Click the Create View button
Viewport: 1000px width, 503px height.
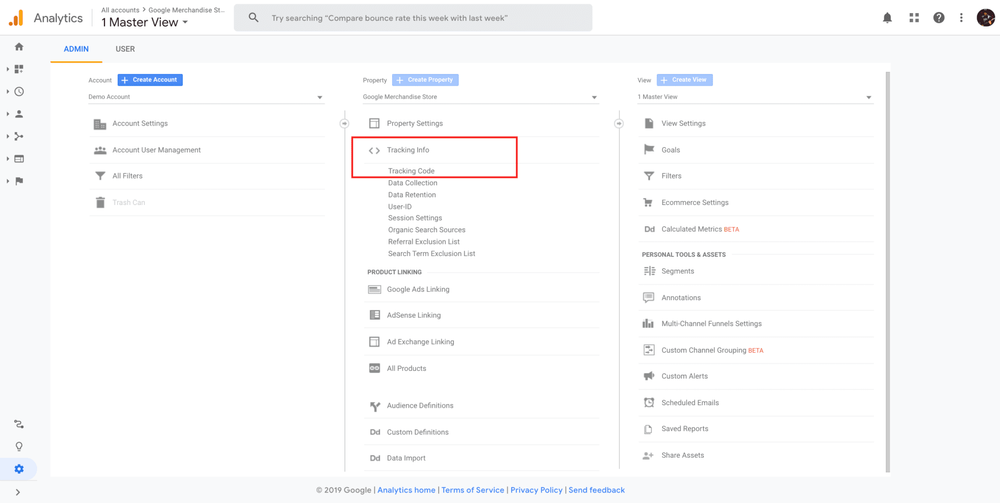click(x=685, y=80)
